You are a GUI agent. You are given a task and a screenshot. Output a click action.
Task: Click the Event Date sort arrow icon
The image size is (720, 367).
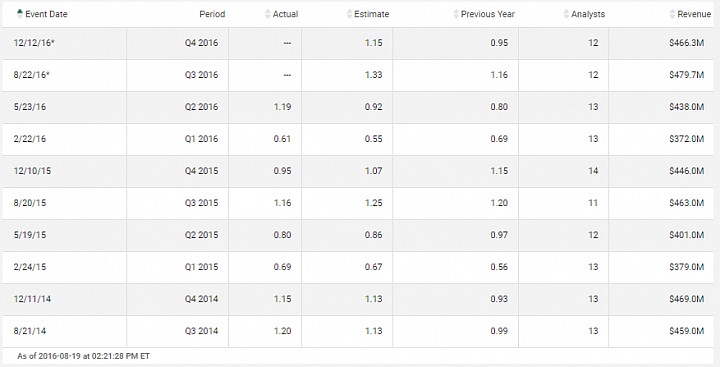click(20, 13)
